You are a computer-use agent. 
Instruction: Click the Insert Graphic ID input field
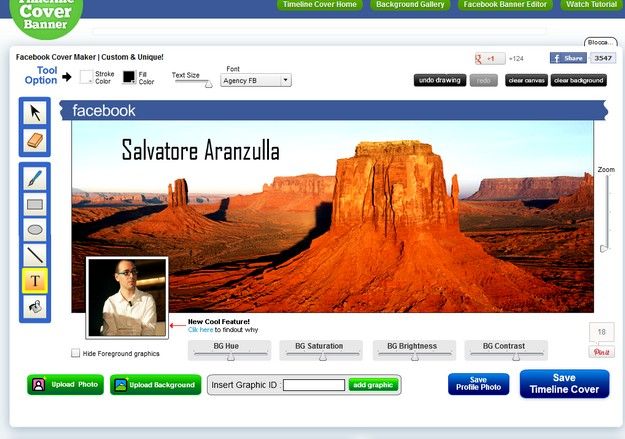tap(314, 385)
